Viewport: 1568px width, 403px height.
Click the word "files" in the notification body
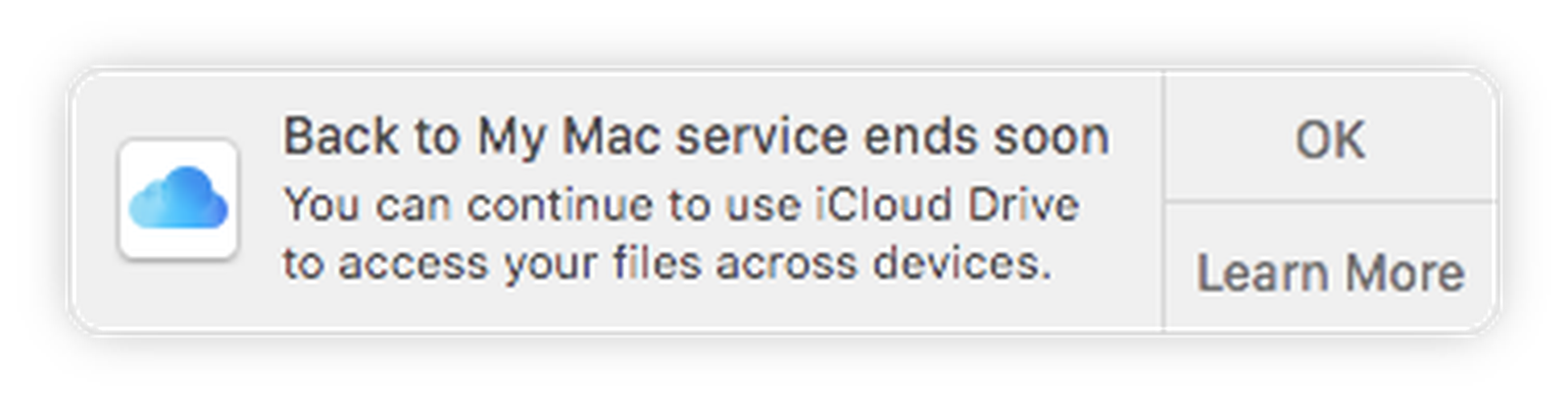click(659, 263)
